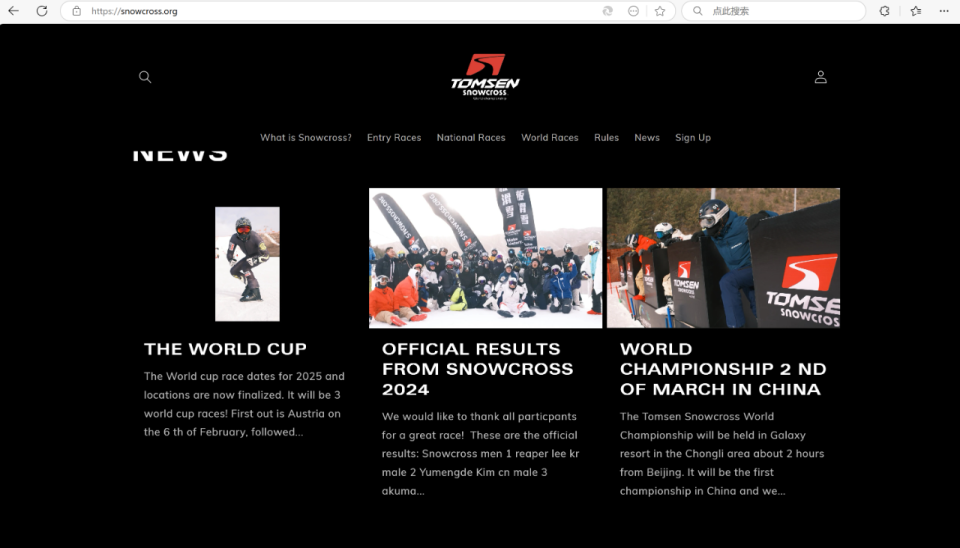Open the browser extensions icon
Image resolution: width=960 pixels, height=548 pixels.
click(x=884, y=11)
